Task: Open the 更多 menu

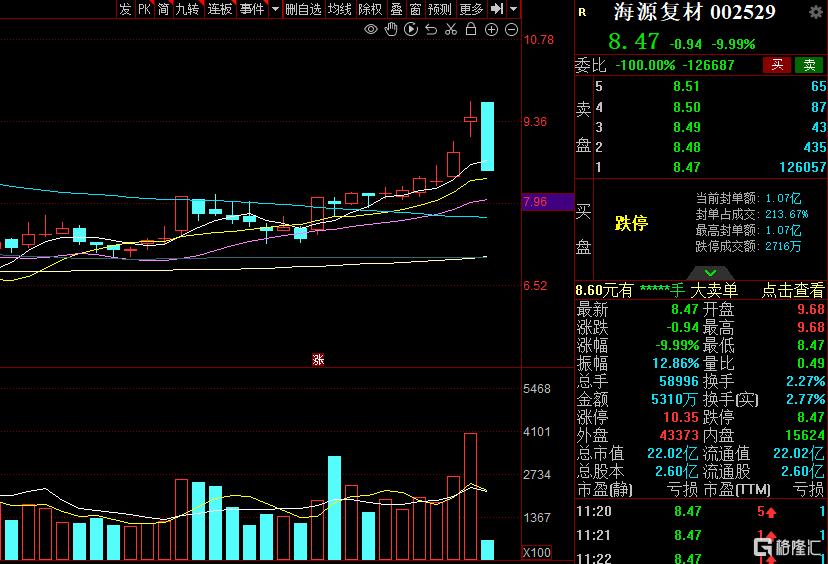Action: click(471, 9)
